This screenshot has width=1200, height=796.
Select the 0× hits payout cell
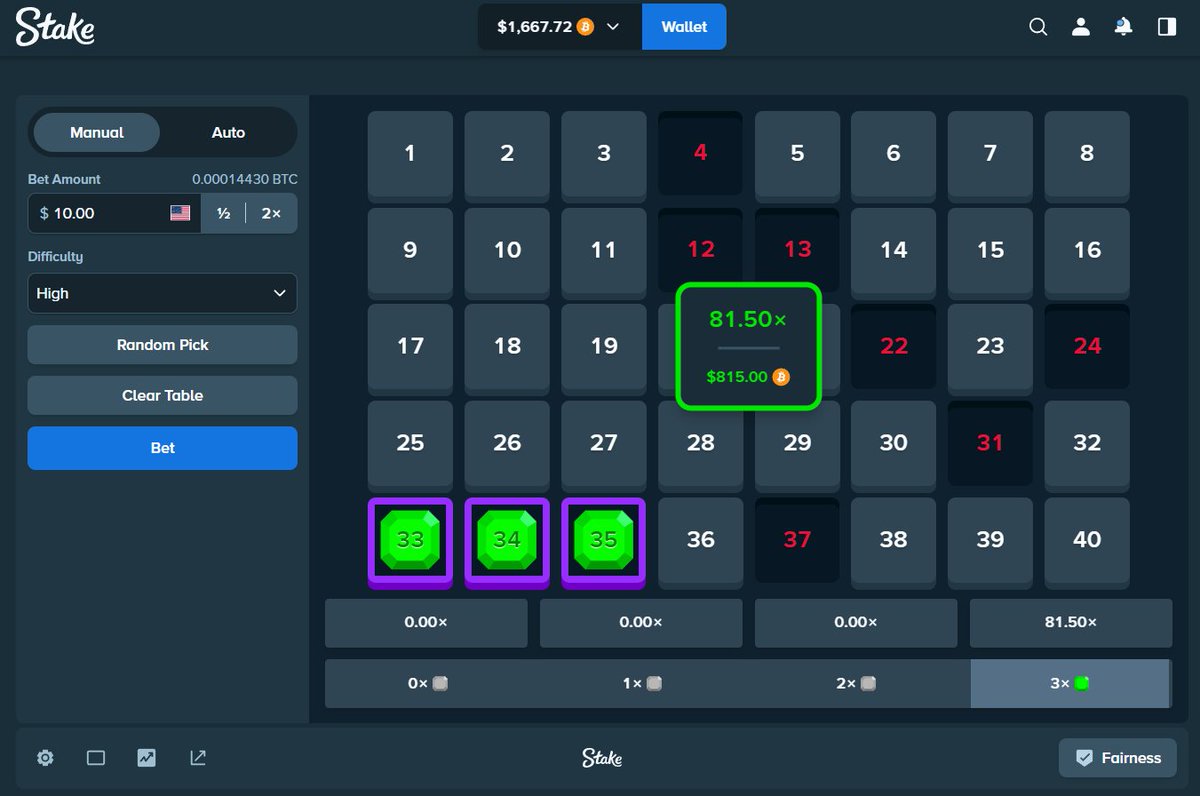427,684
